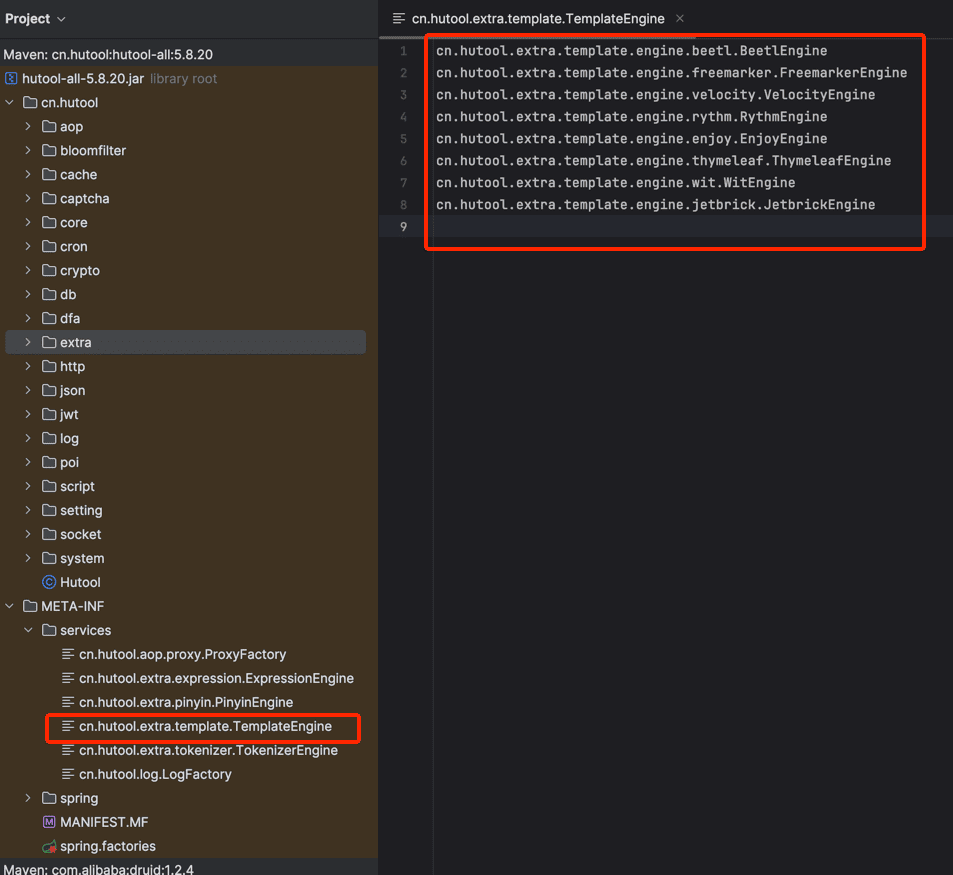Screen dimensions: 953x875
Task: Click the services folder icon
Action: tap(49, 630)
